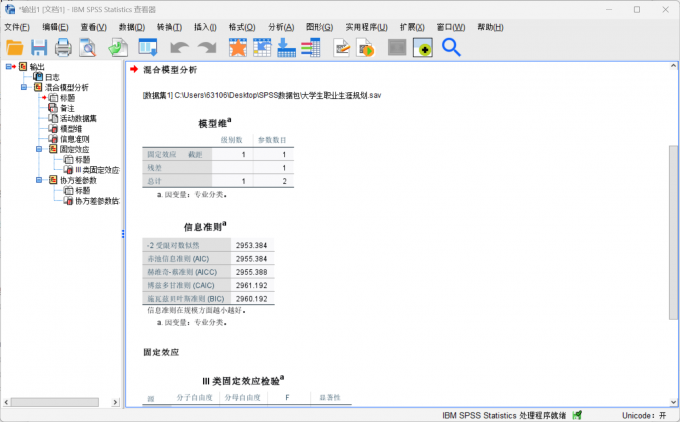The height and width of the screenshot is (422, 680).
Task: Click outline pane left scroll arrow
Action: pyautogui.click(x=6, y=402)
